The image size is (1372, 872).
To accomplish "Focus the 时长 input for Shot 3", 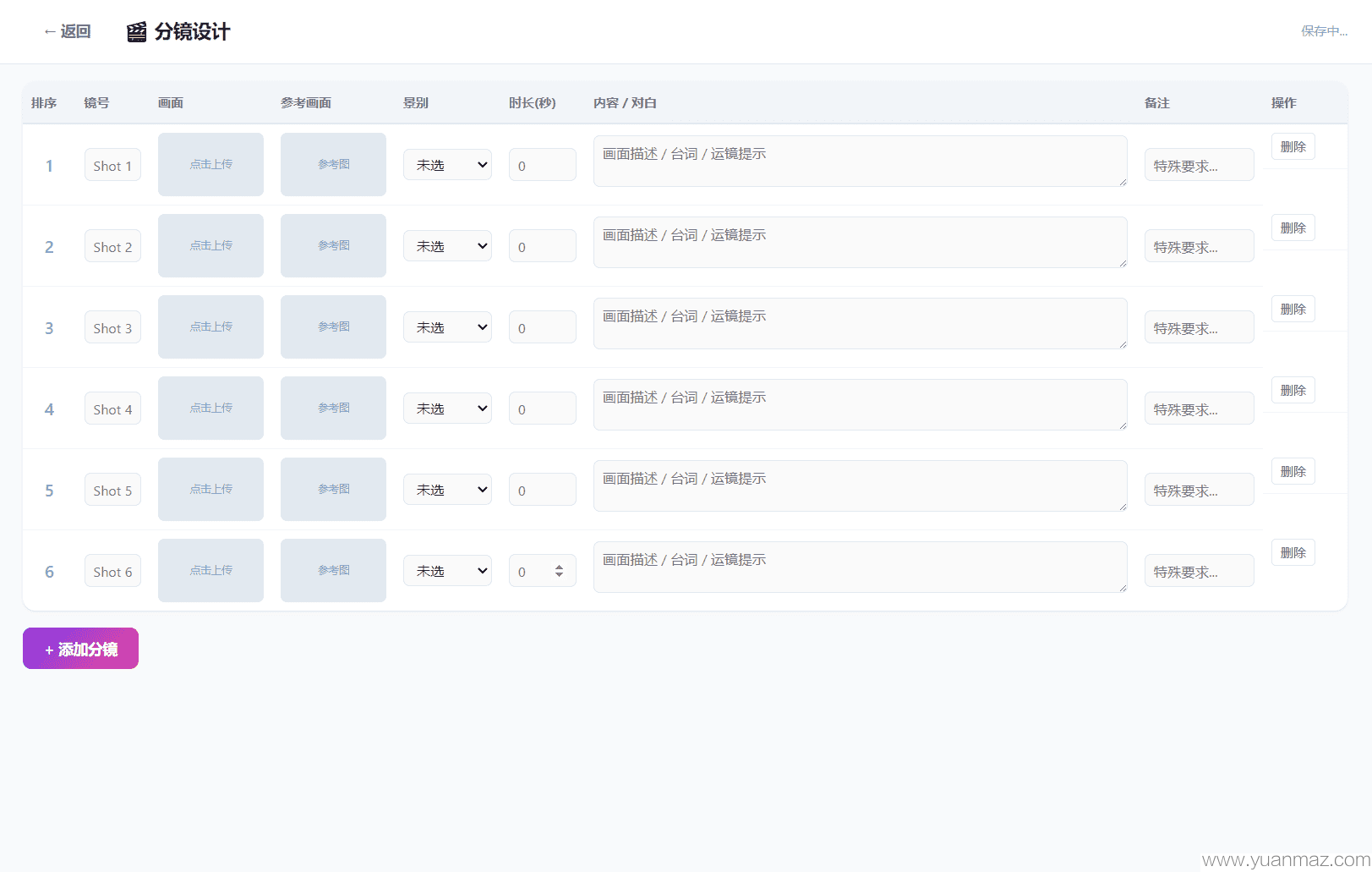I will coord(542,327).
